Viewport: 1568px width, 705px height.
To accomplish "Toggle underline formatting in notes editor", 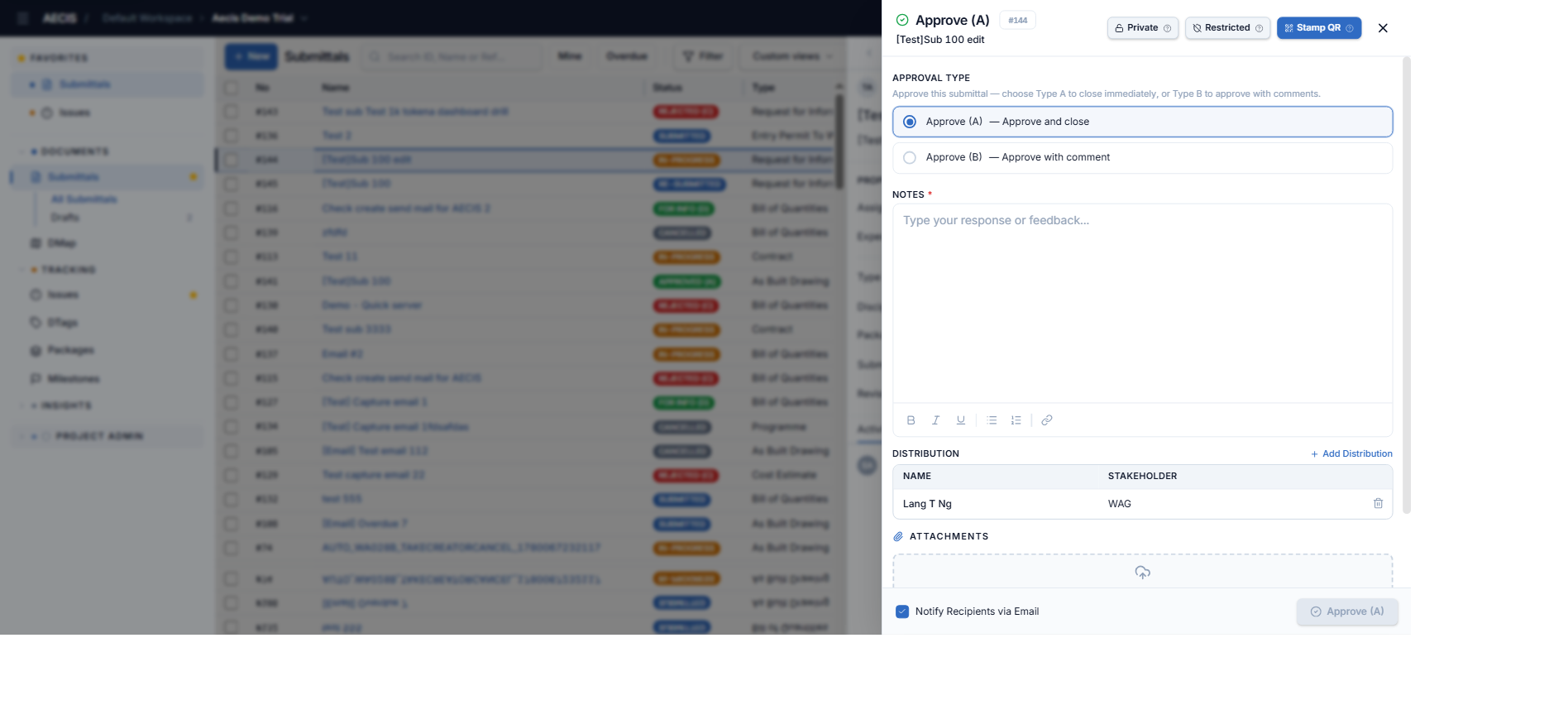I will point(961,420).
